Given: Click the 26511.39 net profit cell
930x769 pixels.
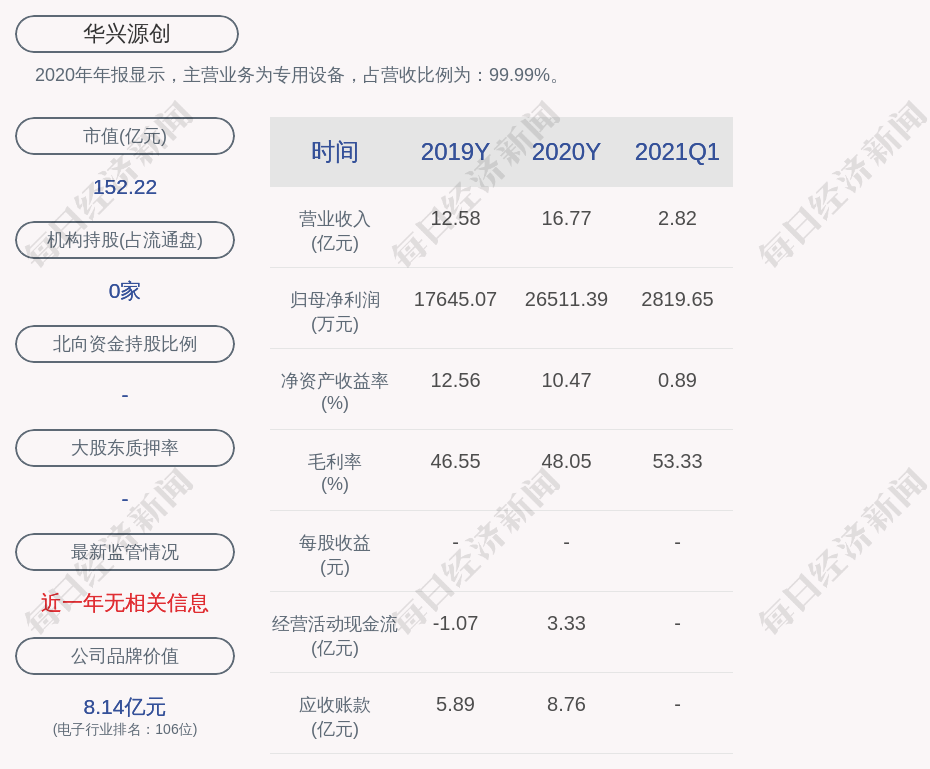Looking at the screenshot, I should coord(566,299).
